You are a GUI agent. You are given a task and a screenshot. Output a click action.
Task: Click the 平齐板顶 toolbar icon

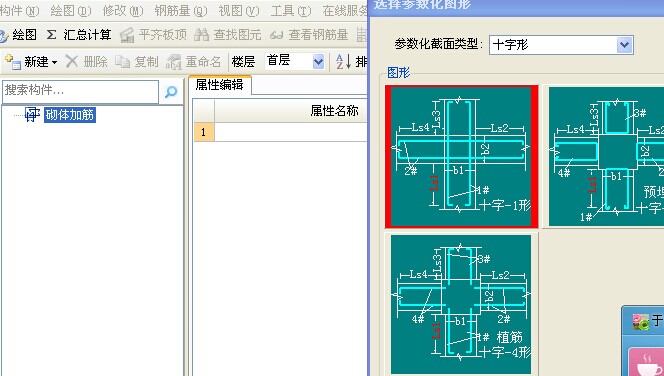coord(127,35)
